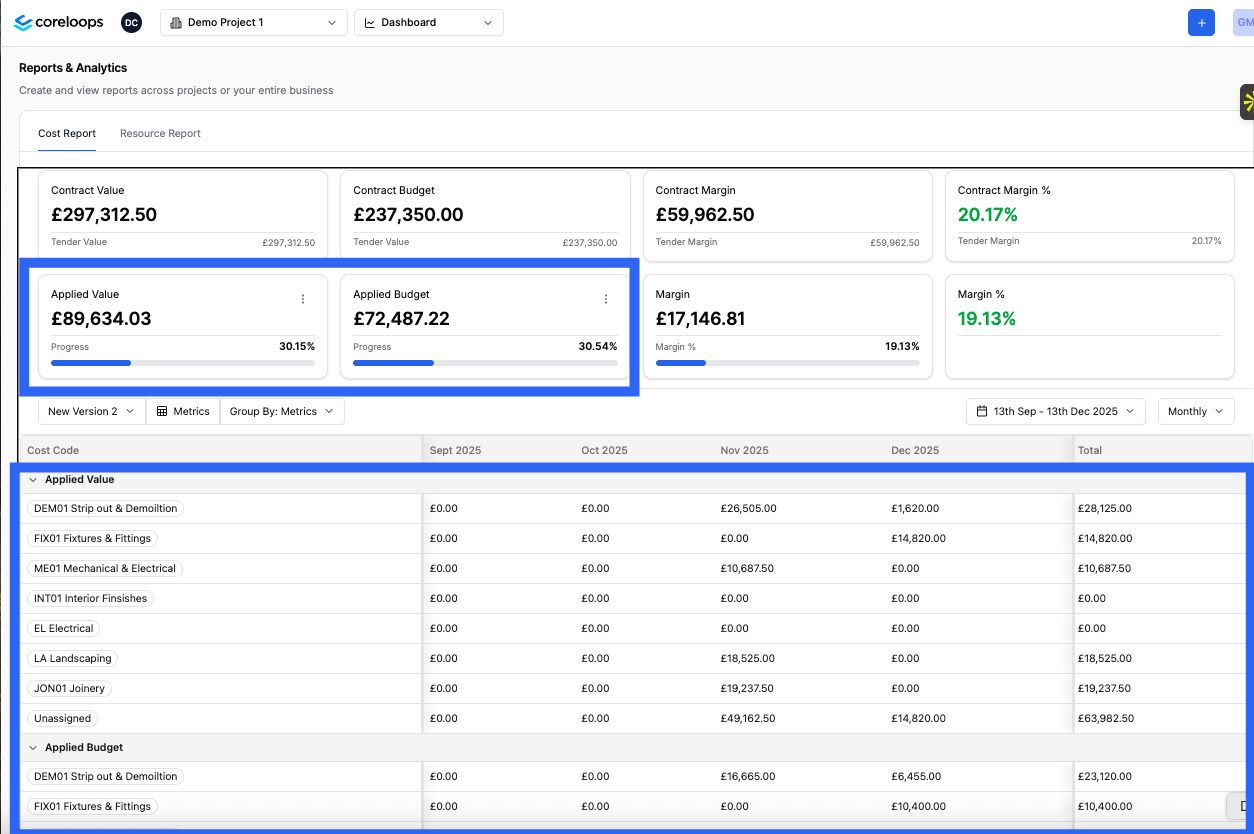Open the Demo Project 1 dropdown
Image resolution: width=1254 pixels, height=834 pixels.
click(254, 22)
